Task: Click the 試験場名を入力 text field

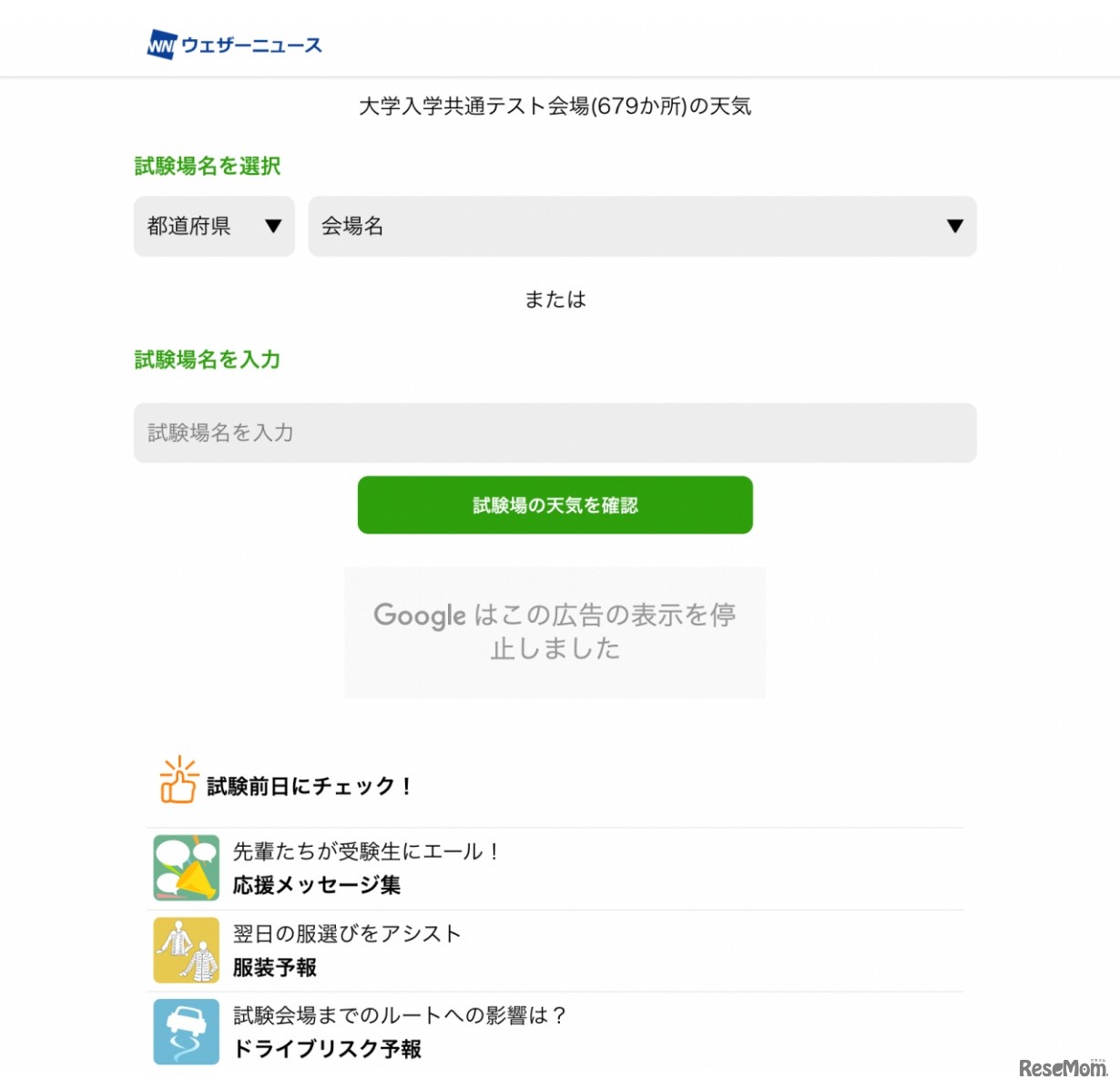Action: 555,433
